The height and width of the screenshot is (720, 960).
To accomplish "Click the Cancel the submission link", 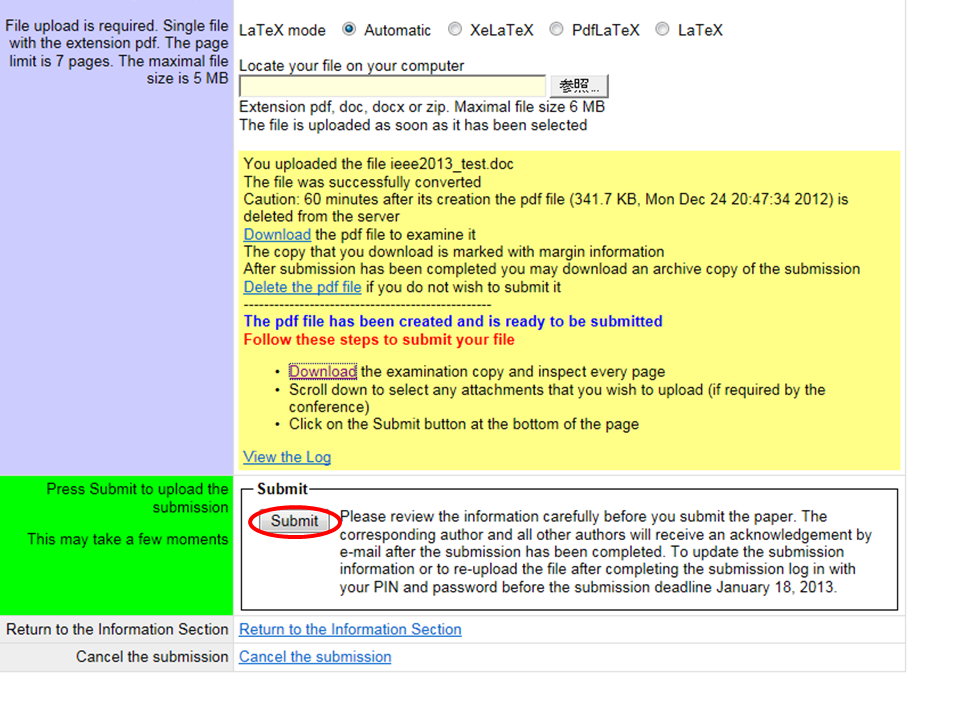I will pos(315,657).
